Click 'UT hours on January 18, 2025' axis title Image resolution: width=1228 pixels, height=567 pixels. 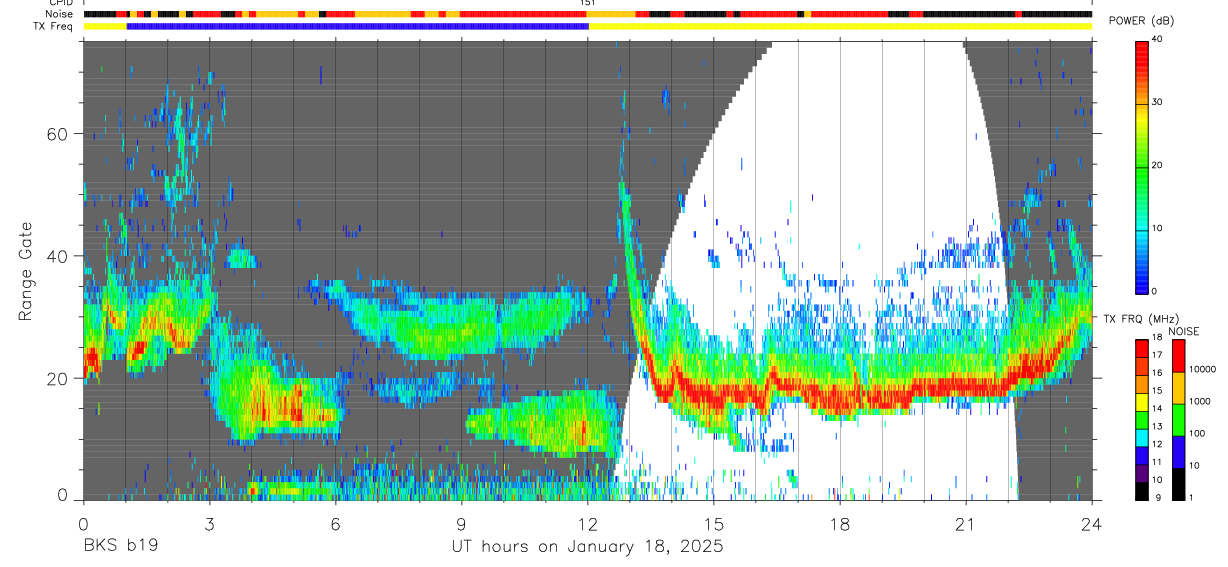click(587, 548)
